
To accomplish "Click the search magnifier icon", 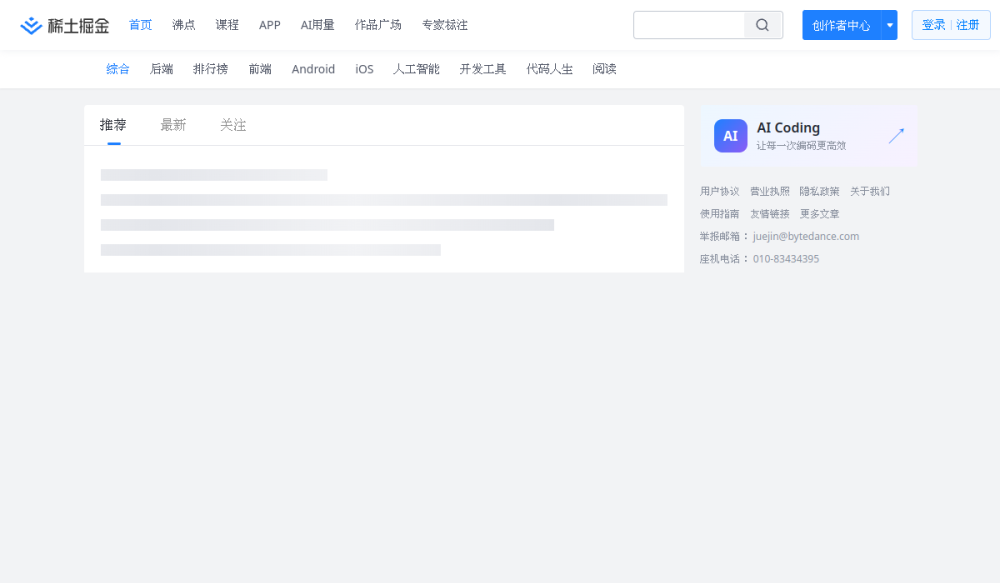I will 762,25.
